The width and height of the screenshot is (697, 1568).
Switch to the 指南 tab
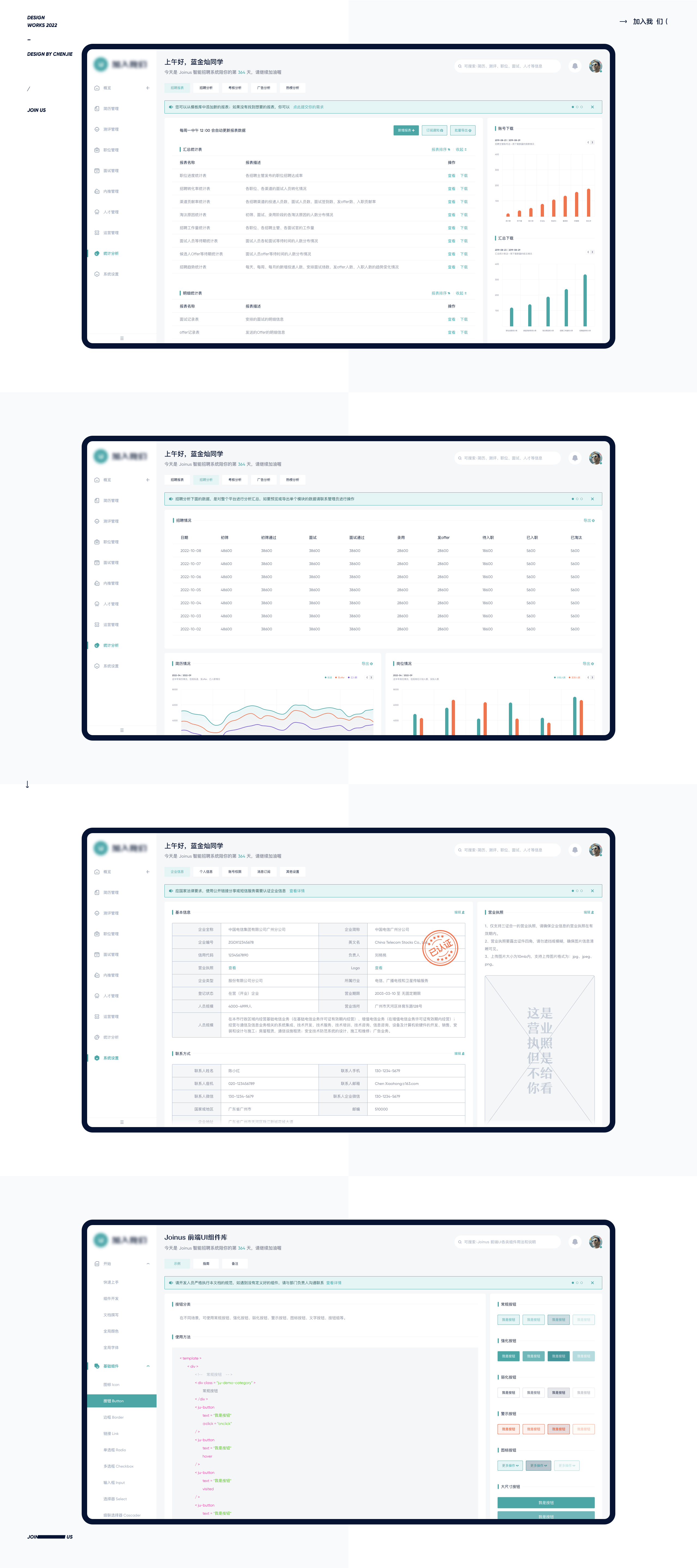[x=206, y=1264]
